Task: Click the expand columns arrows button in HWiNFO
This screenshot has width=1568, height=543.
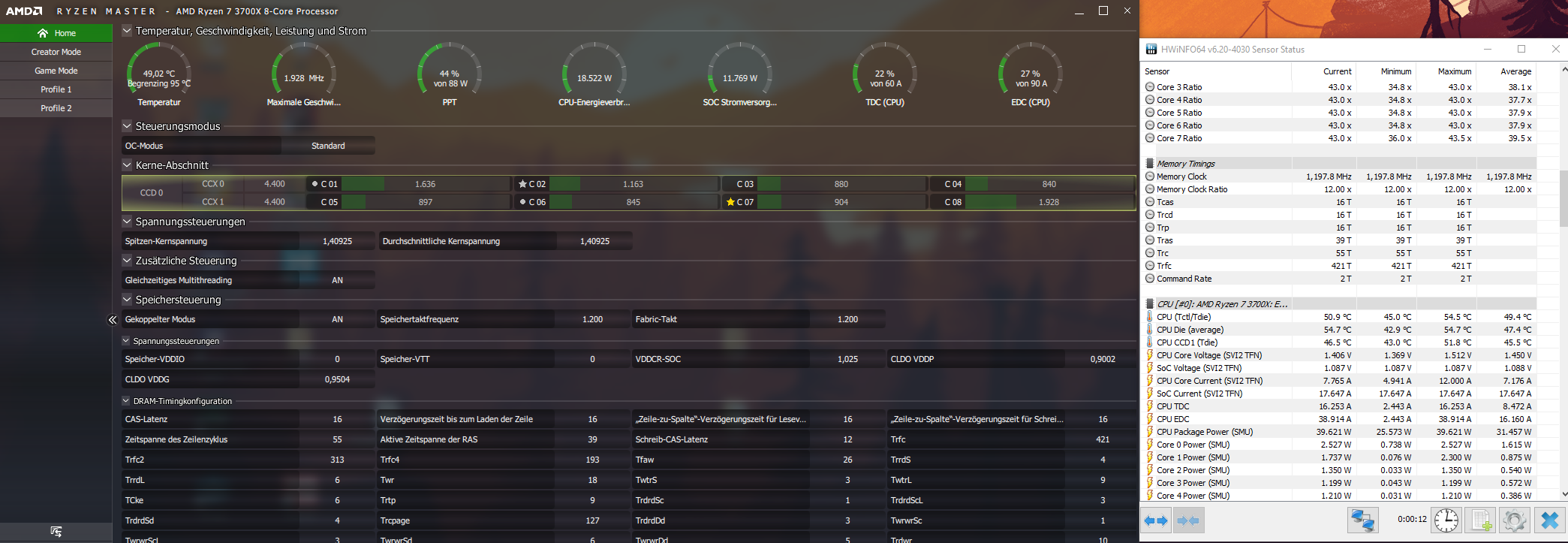Action: tap(1157, 520)
